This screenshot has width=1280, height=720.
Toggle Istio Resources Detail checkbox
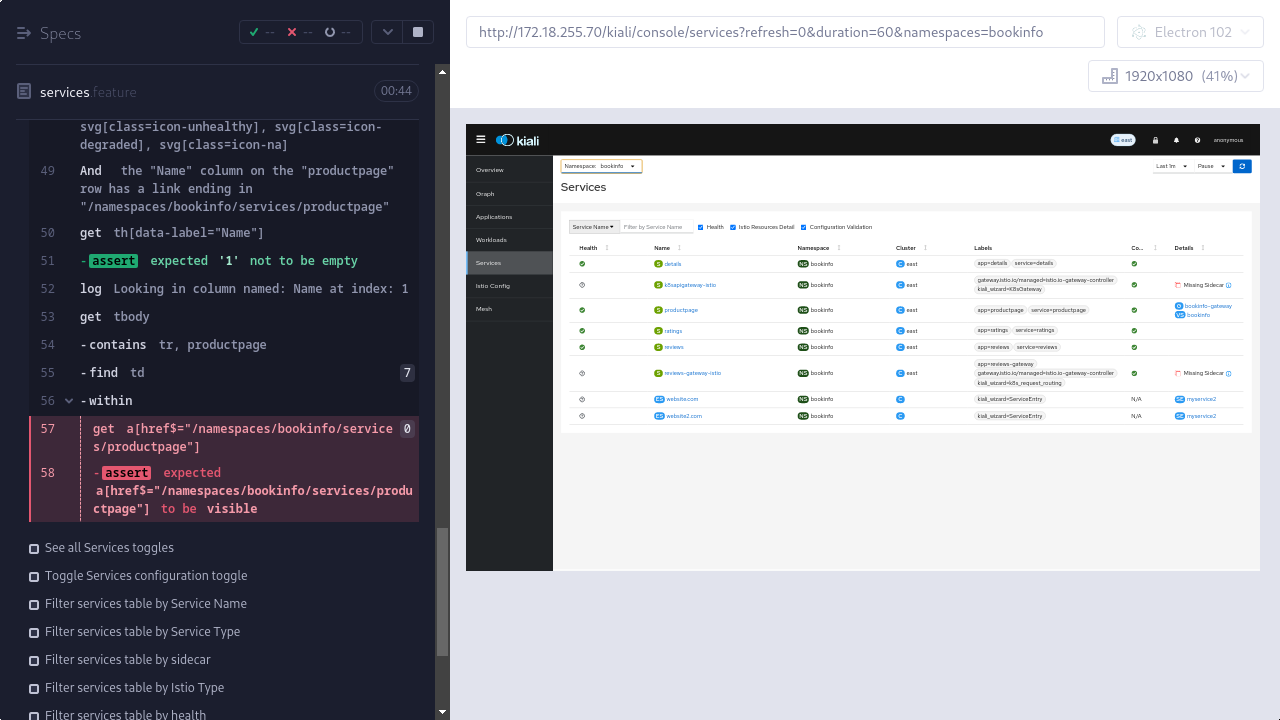pos(733,227)
